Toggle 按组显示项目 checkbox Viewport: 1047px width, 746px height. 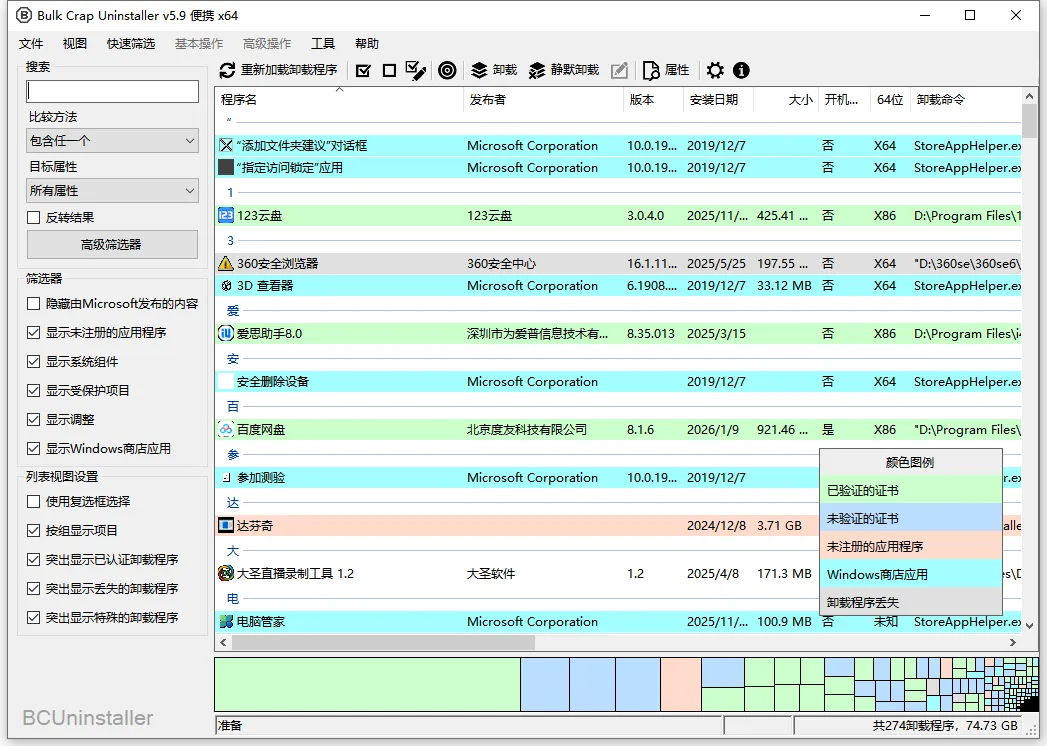click(33, 530)
